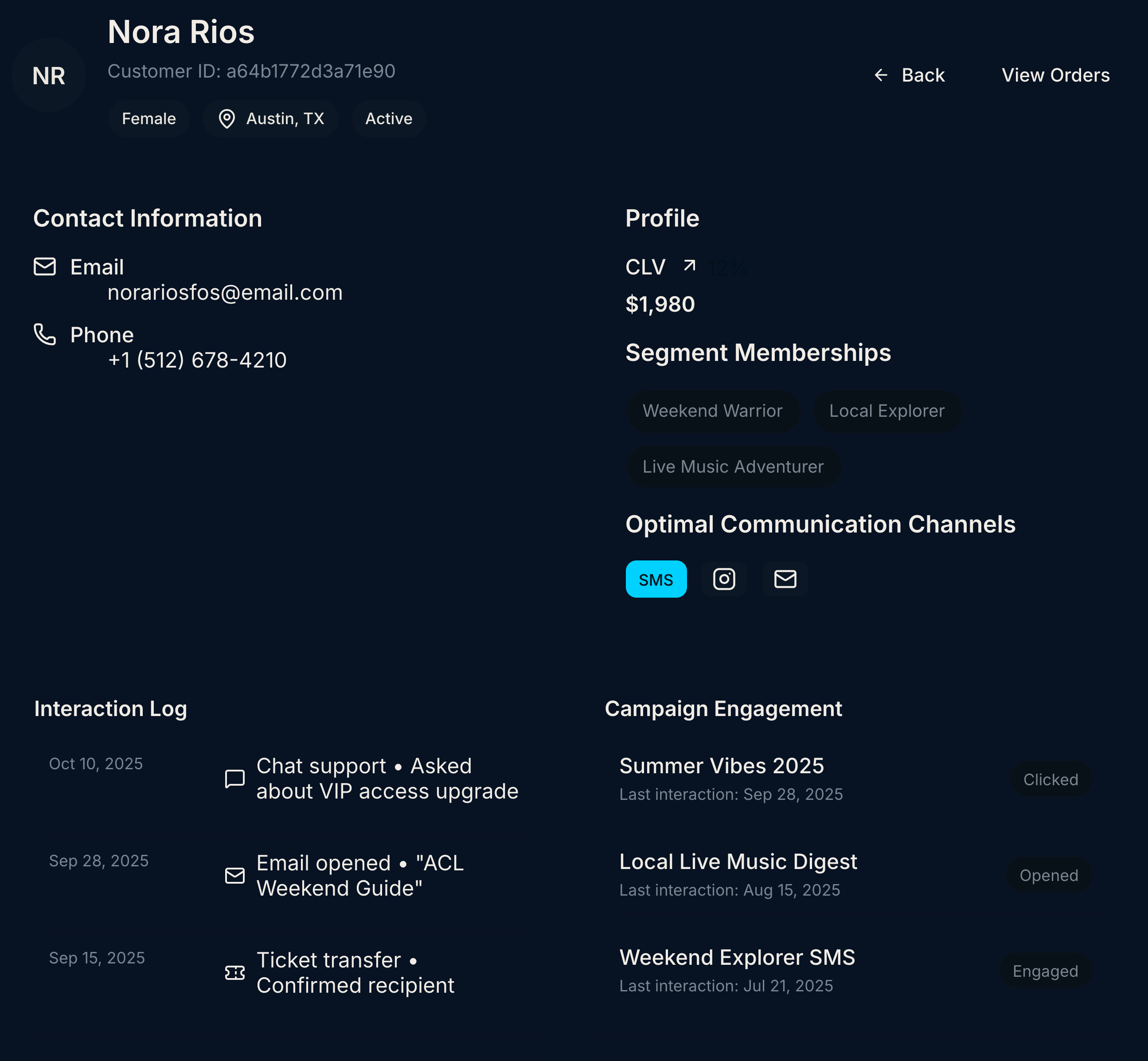The image size is (1148, 1061).
Task: Click the Live Music Adventurer segment chip
Action: coord(733,467)
